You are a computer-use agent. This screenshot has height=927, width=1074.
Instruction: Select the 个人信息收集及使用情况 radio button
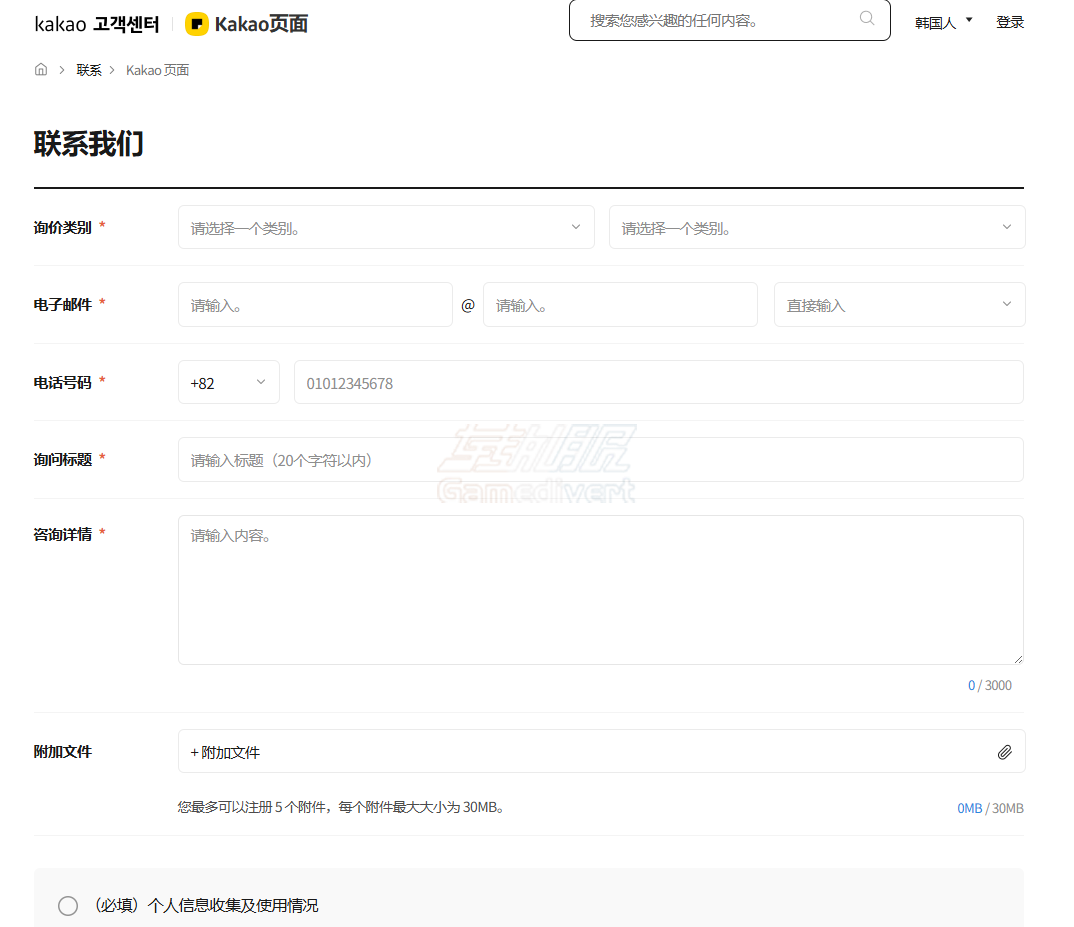[x=68, y=906]
